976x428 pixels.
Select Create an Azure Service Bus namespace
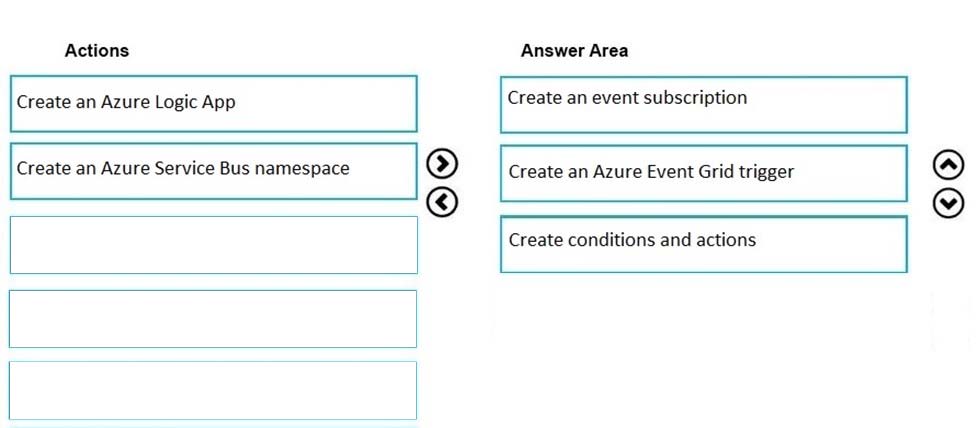(x=214, y=171)
